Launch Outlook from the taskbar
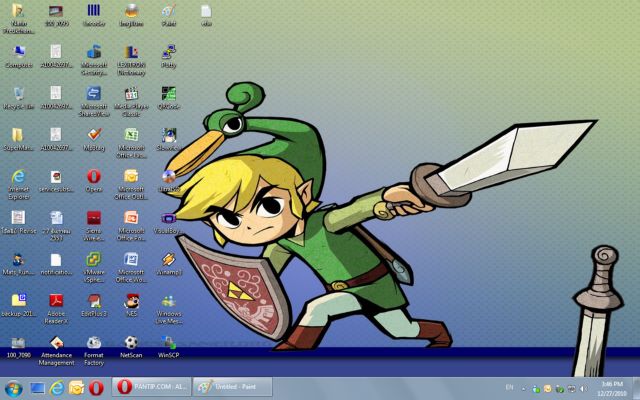This screenshot has width=640, height=400. coord(76,388)
